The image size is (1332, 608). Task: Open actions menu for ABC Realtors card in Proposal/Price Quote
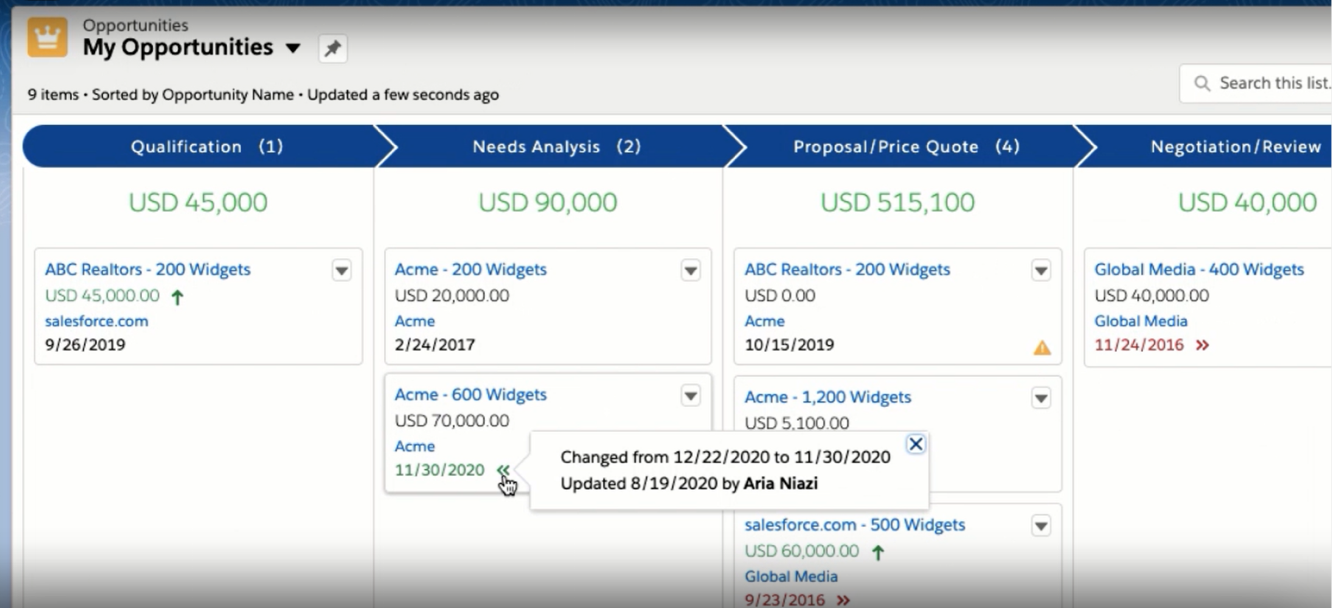pos(1041,270)
